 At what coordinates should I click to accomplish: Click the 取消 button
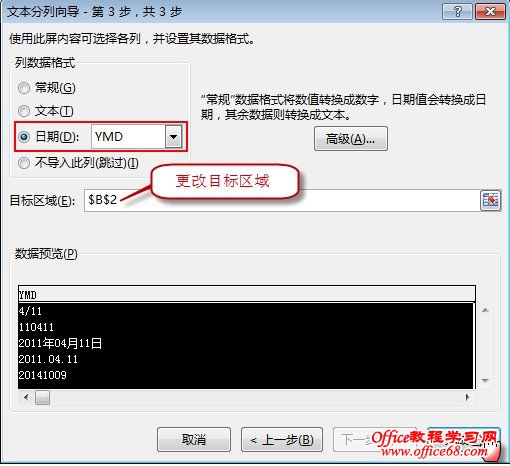coord(194,439)
